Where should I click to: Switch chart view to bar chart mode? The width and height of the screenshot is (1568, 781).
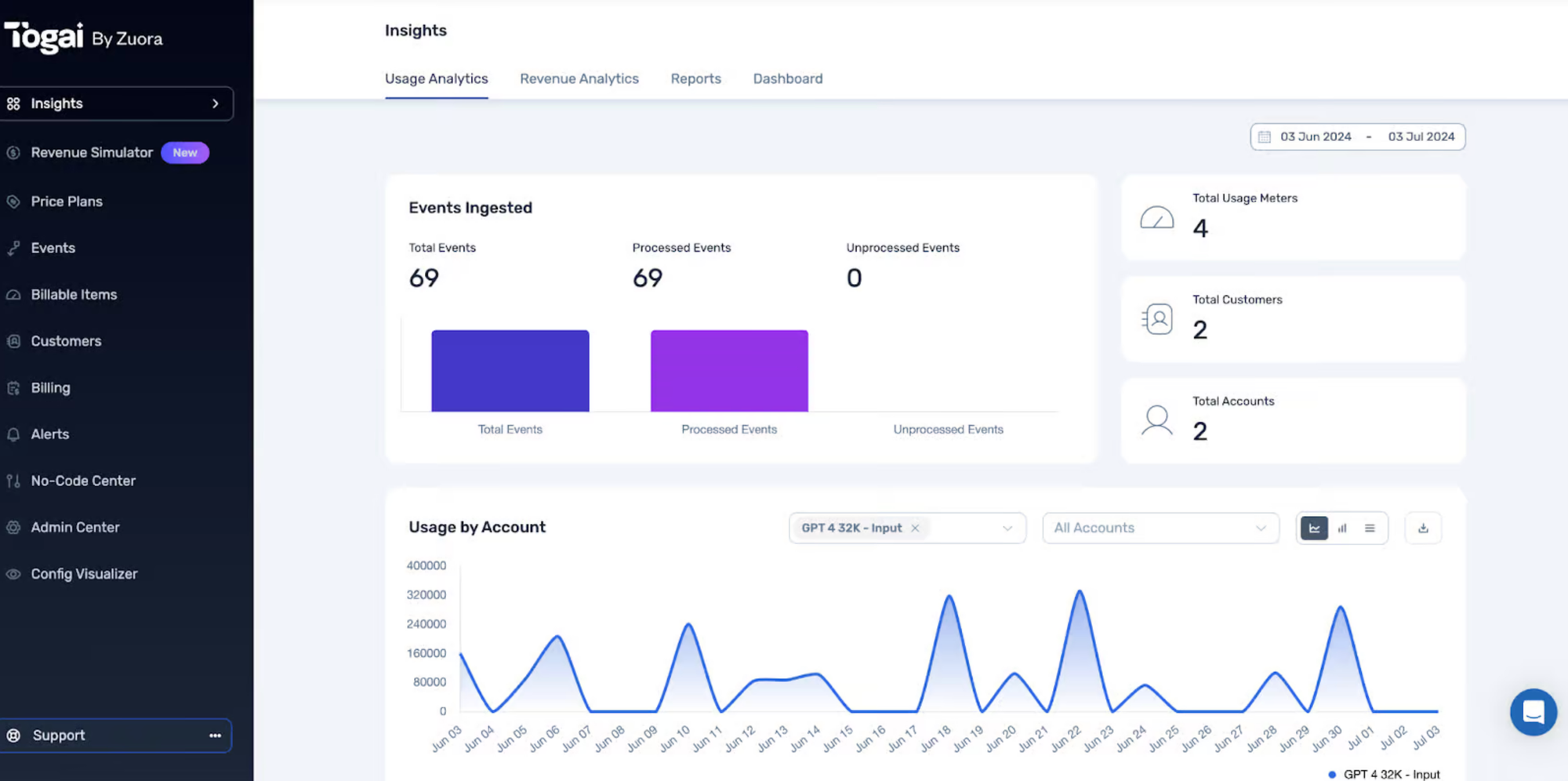(1341, 528)
